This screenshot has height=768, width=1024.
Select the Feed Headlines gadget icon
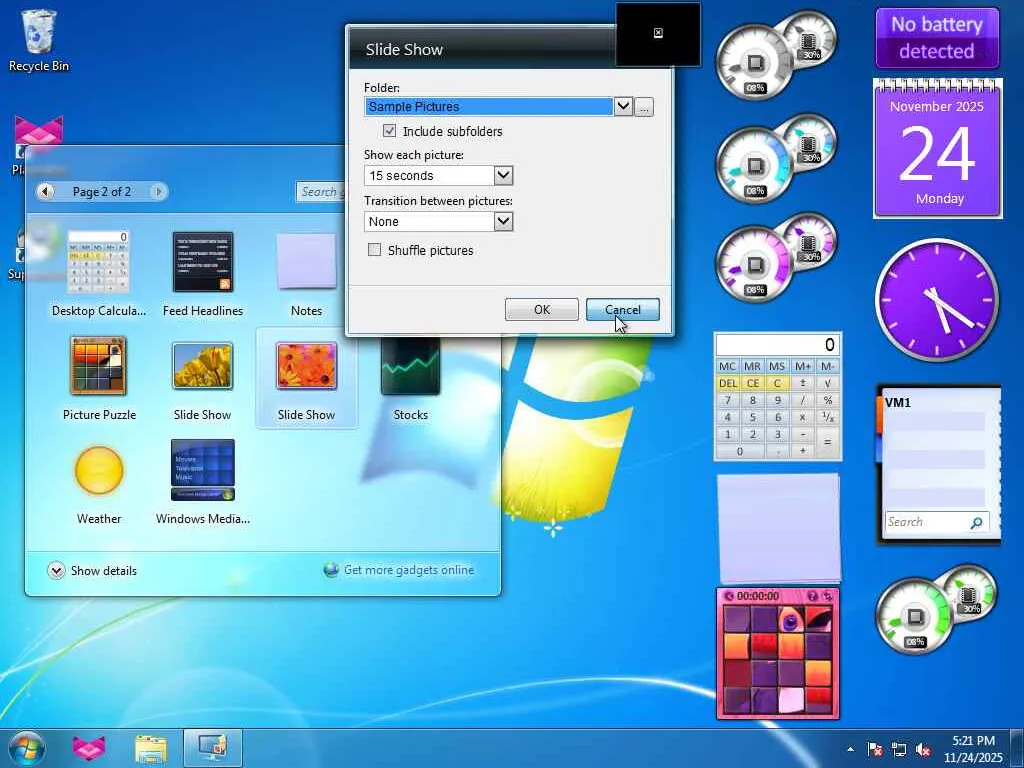[202, 263]
